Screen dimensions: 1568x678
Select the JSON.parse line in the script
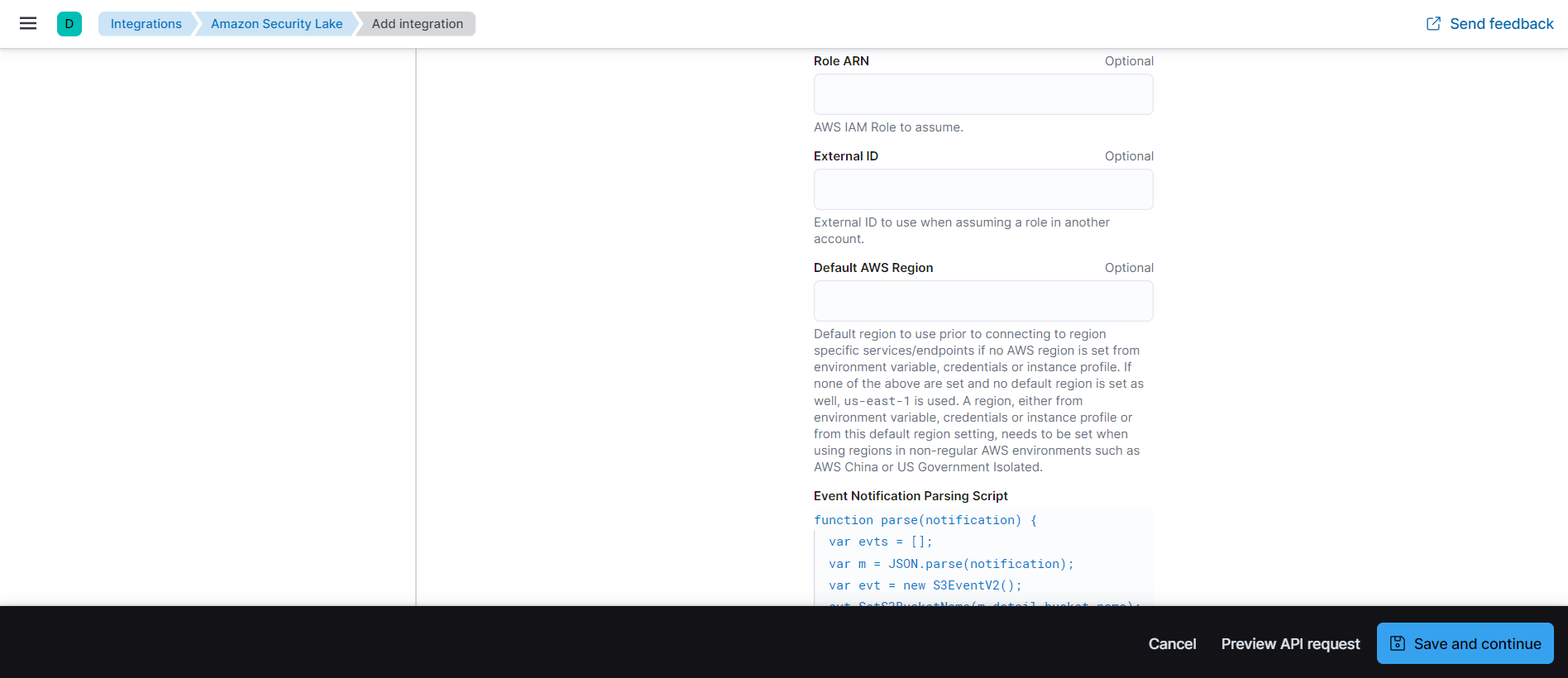(949, 563)
